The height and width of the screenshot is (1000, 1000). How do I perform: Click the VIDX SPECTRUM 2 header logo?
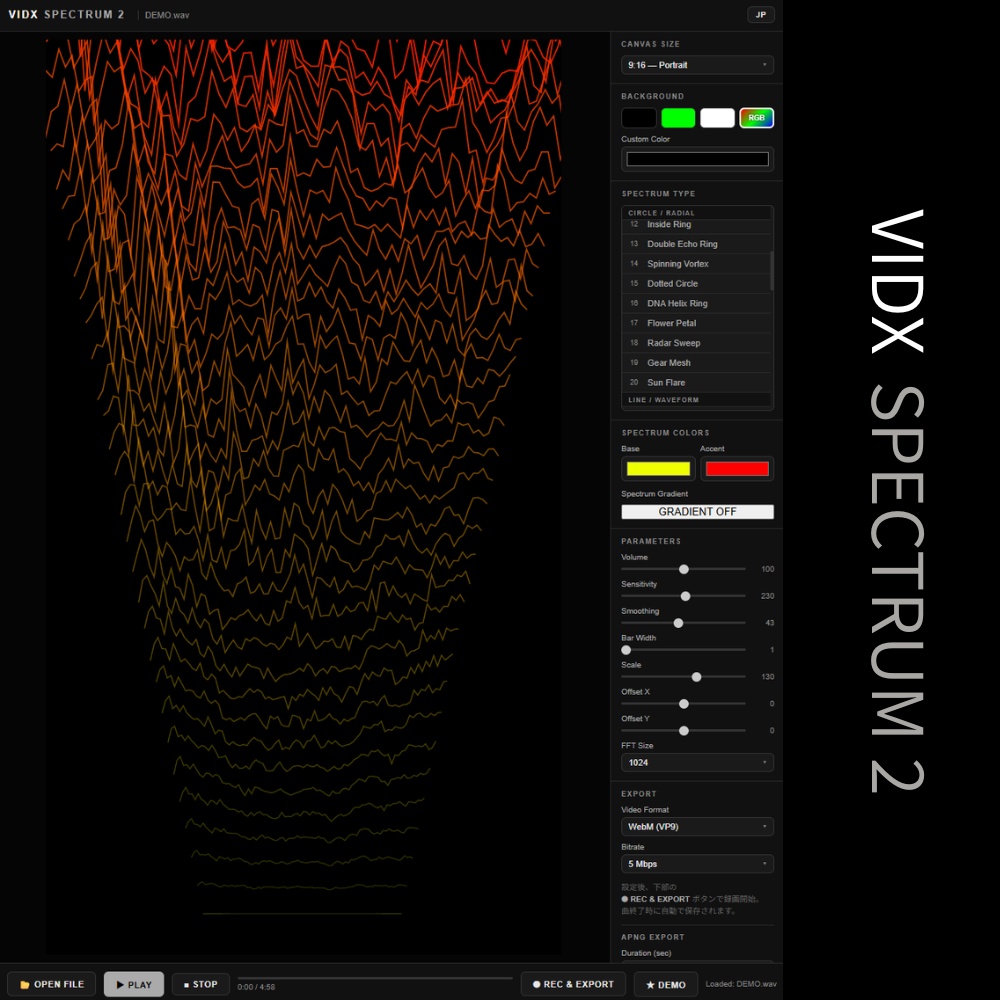[66, 14]
